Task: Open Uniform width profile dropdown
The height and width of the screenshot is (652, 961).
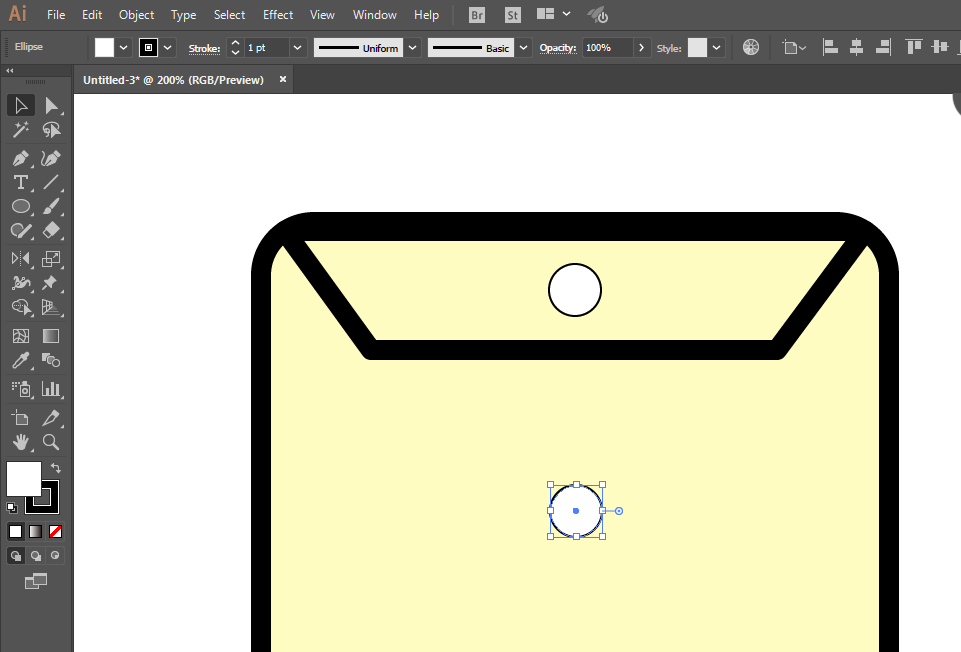Action: pos(412,48)
